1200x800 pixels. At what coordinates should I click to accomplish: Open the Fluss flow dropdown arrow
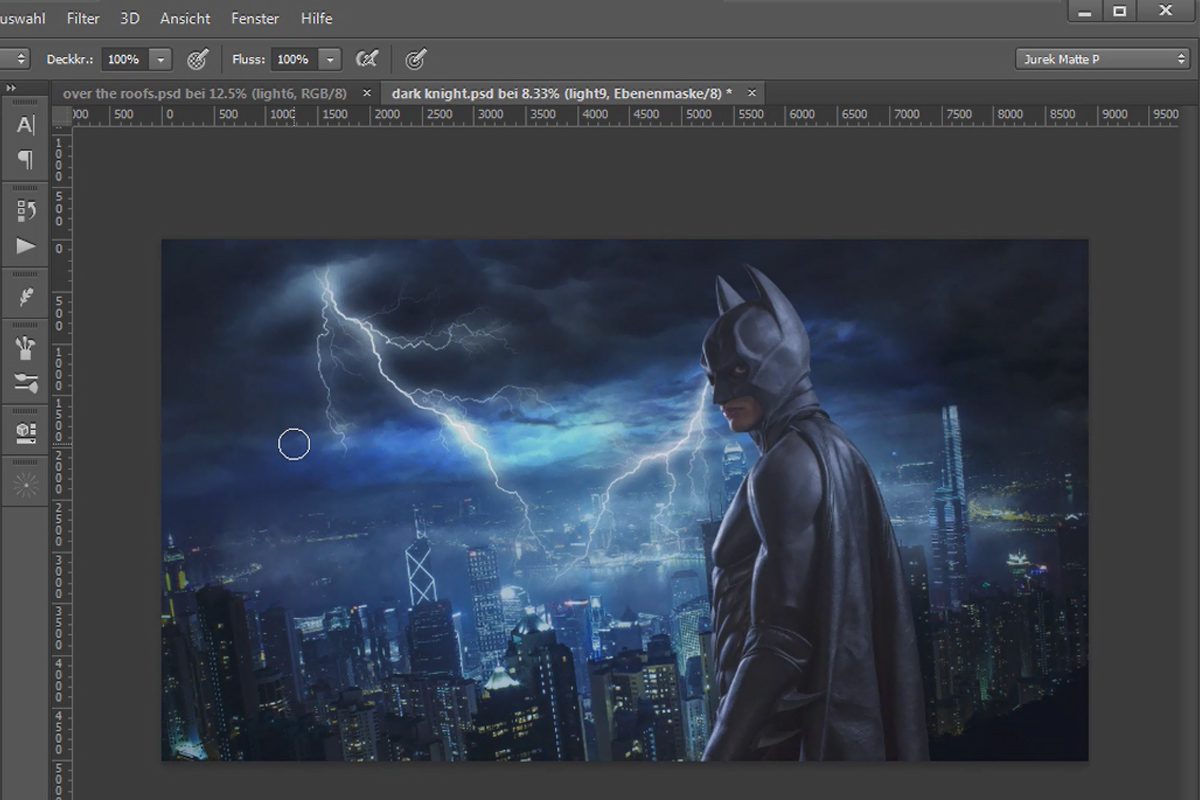click(x=330, y=60)
